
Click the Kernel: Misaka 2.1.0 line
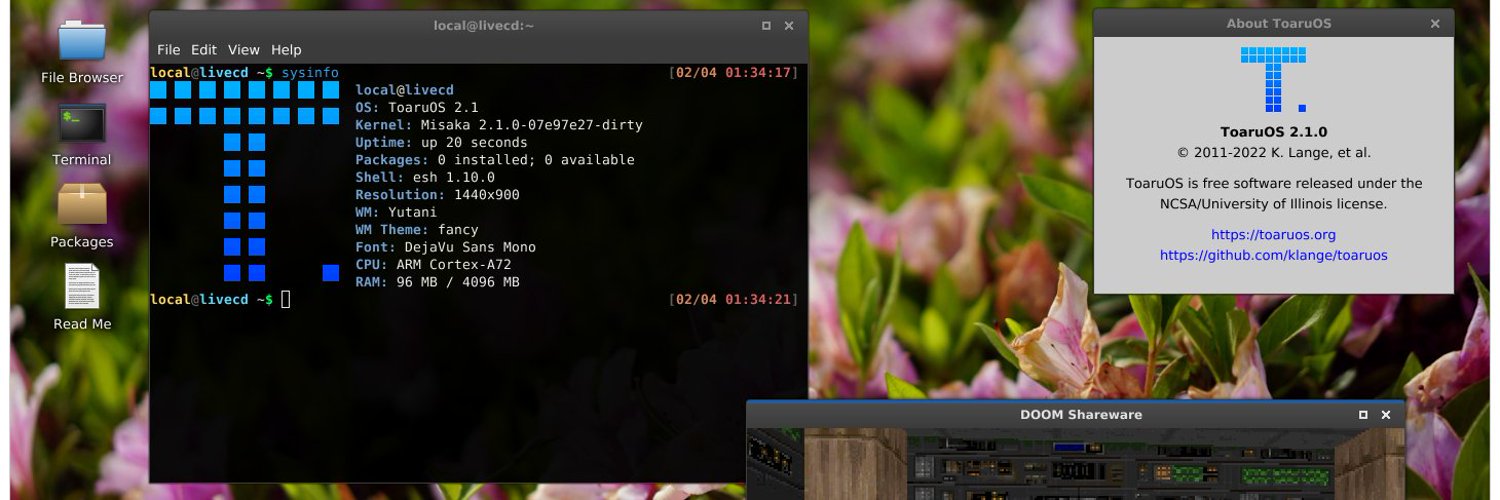coord(499,125)
